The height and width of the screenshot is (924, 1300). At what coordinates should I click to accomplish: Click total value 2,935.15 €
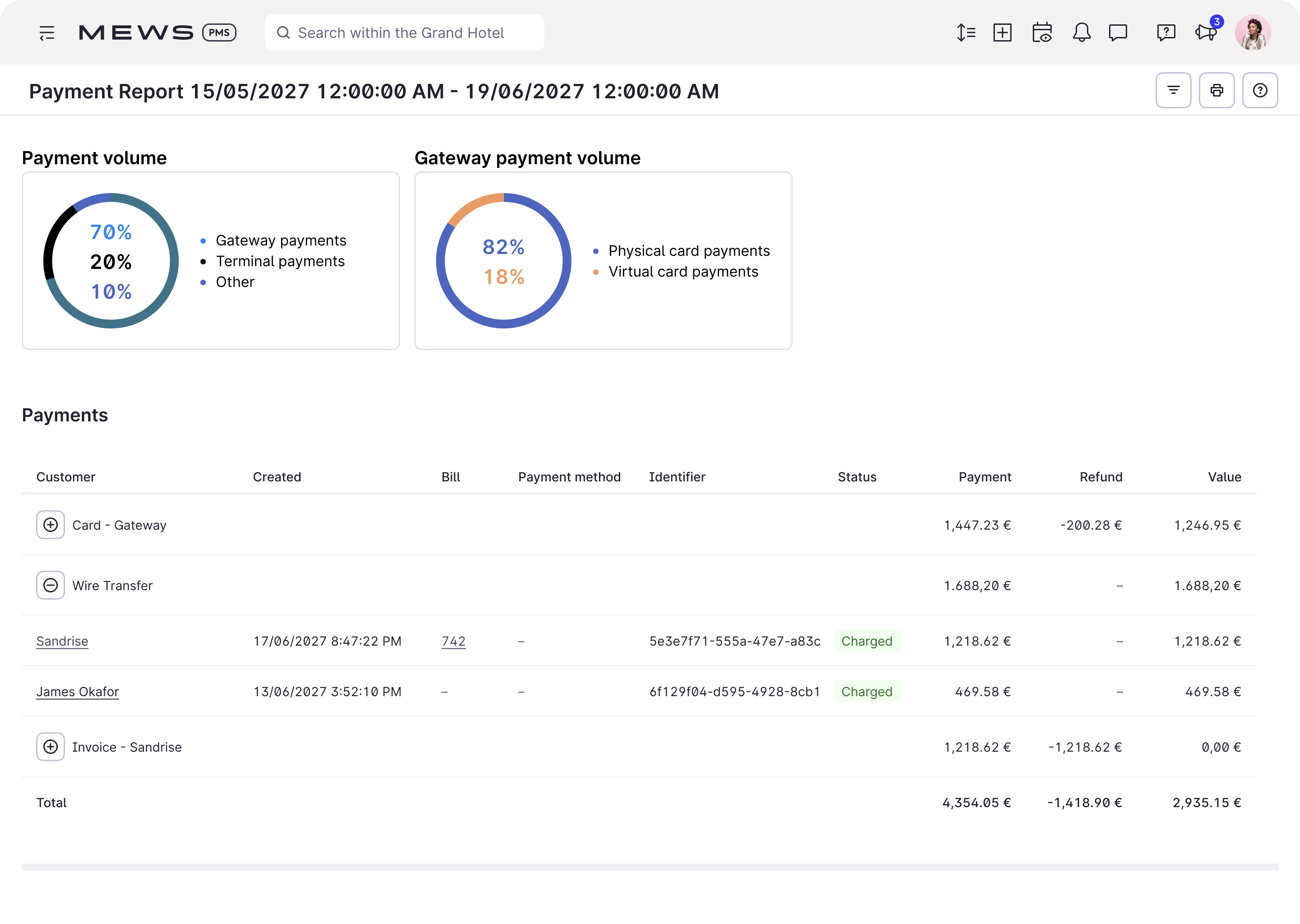tap(1207, 803)
